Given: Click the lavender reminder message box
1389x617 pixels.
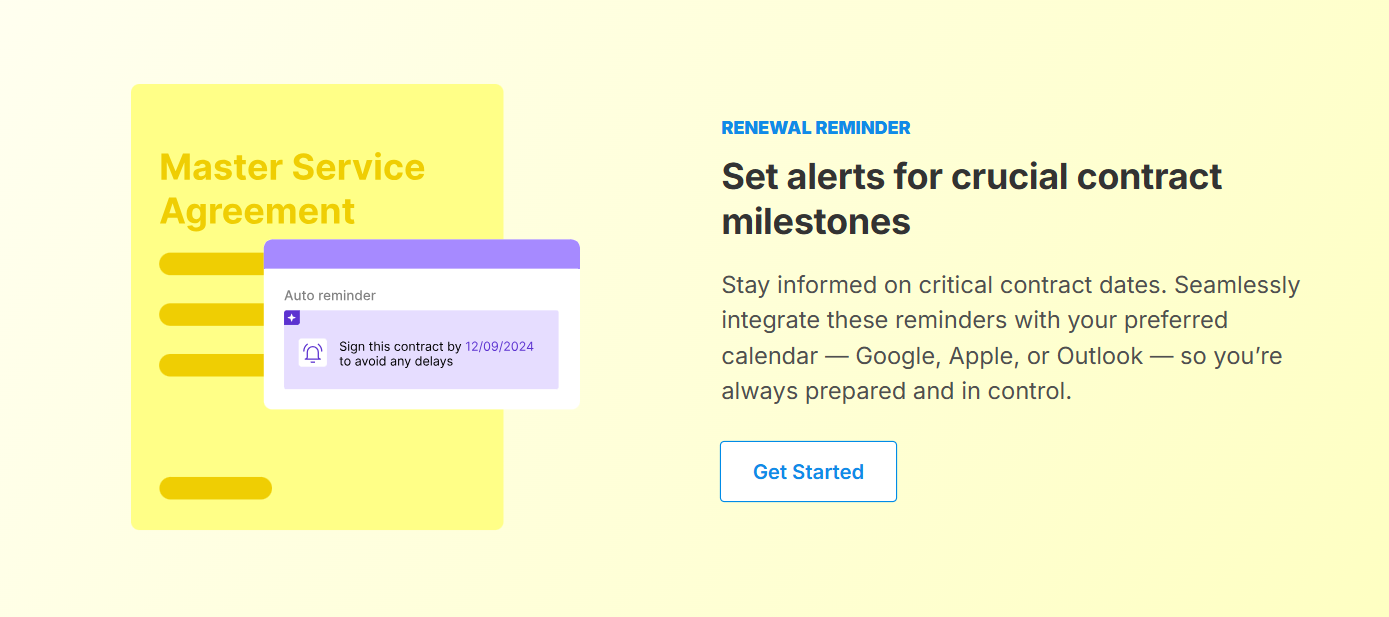Looking at the screenshot, I should (421, 350).
